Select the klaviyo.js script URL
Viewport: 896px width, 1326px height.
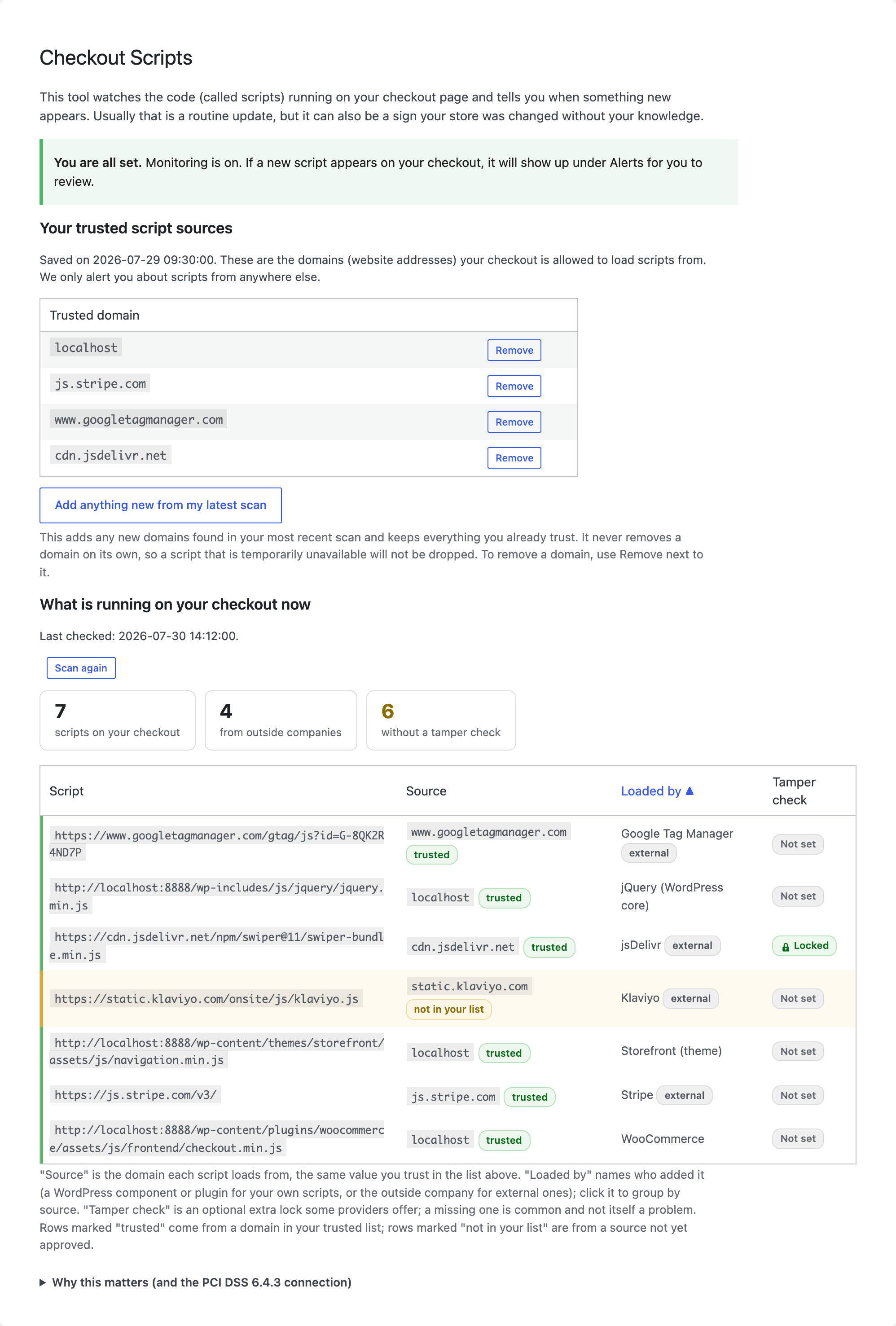(x=206, y=998)
